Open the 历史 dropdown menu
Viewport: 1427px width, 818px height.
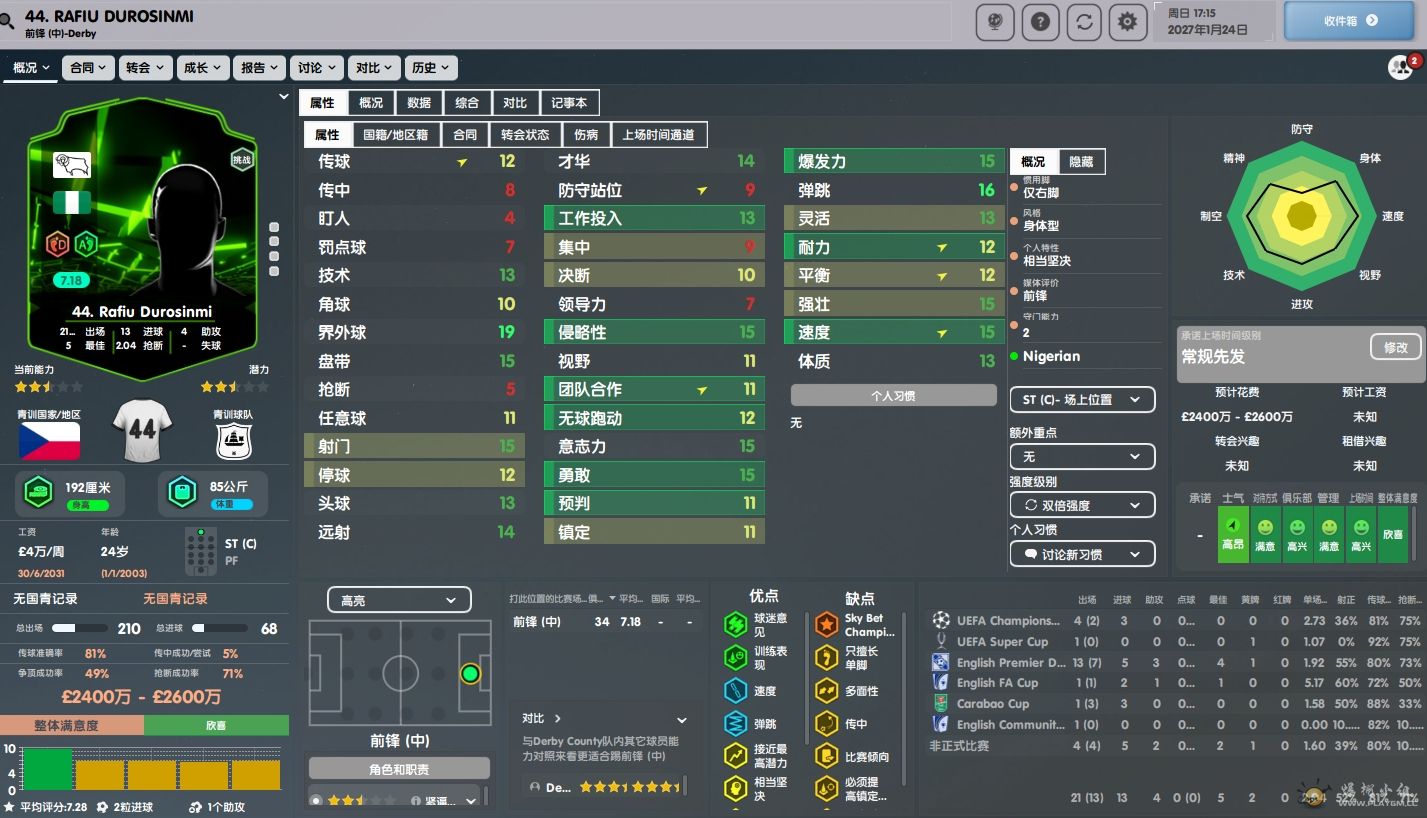(431, 68)
